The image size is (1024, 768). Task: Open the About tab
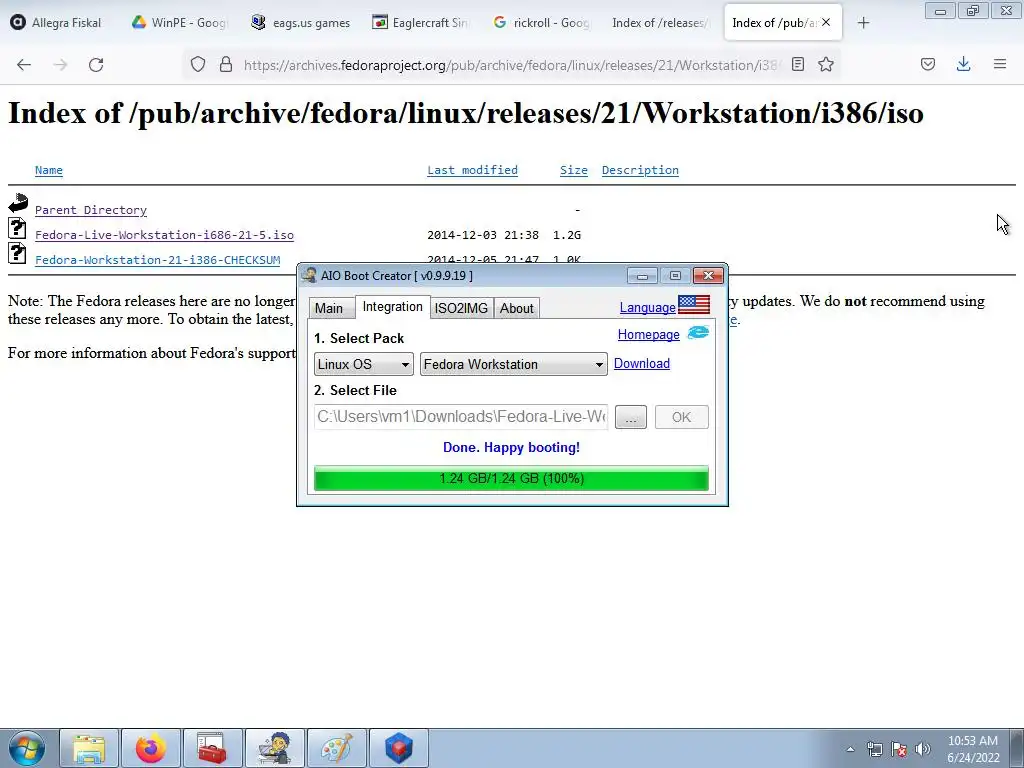[x=517, y=308]
